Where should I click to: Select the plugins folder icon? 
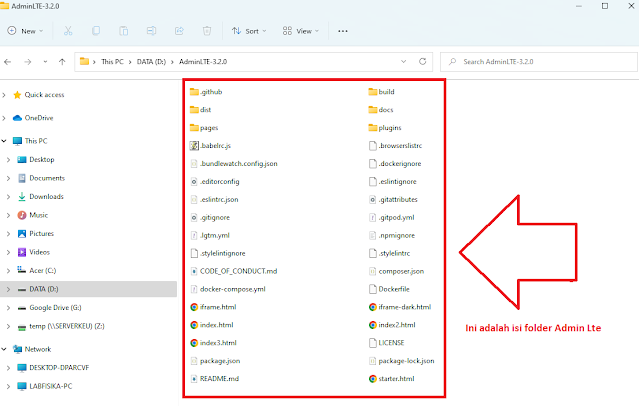(372, 128)
